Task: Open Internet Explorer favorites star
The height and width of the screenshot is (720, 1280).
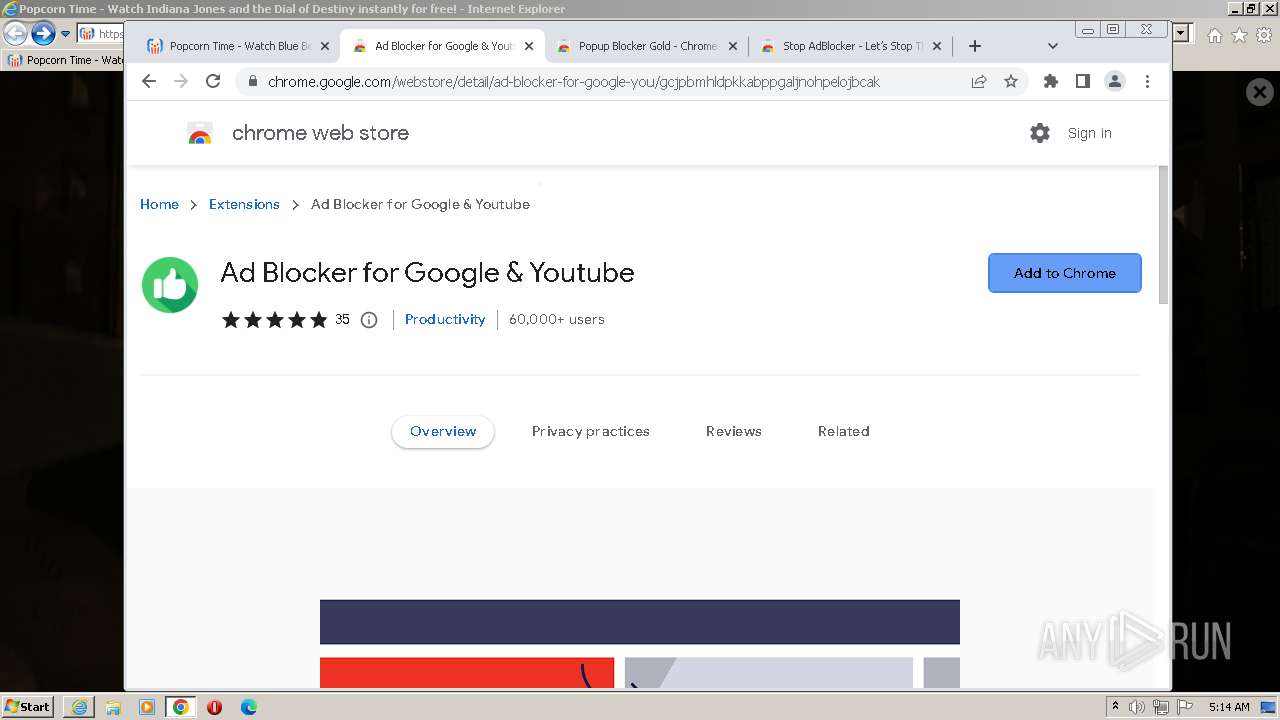Action: (x=1239, y=35)
